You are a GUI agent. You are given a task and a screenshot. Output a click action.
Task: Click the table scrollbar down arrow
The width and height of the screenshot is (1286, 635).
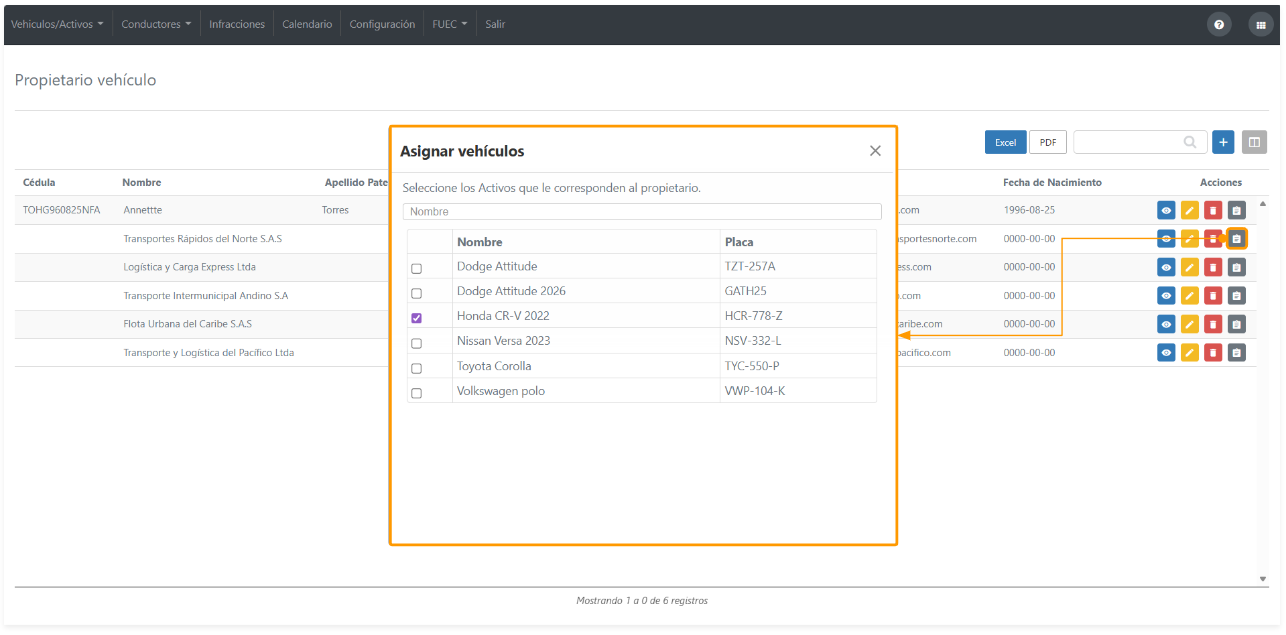(1262, 579)
